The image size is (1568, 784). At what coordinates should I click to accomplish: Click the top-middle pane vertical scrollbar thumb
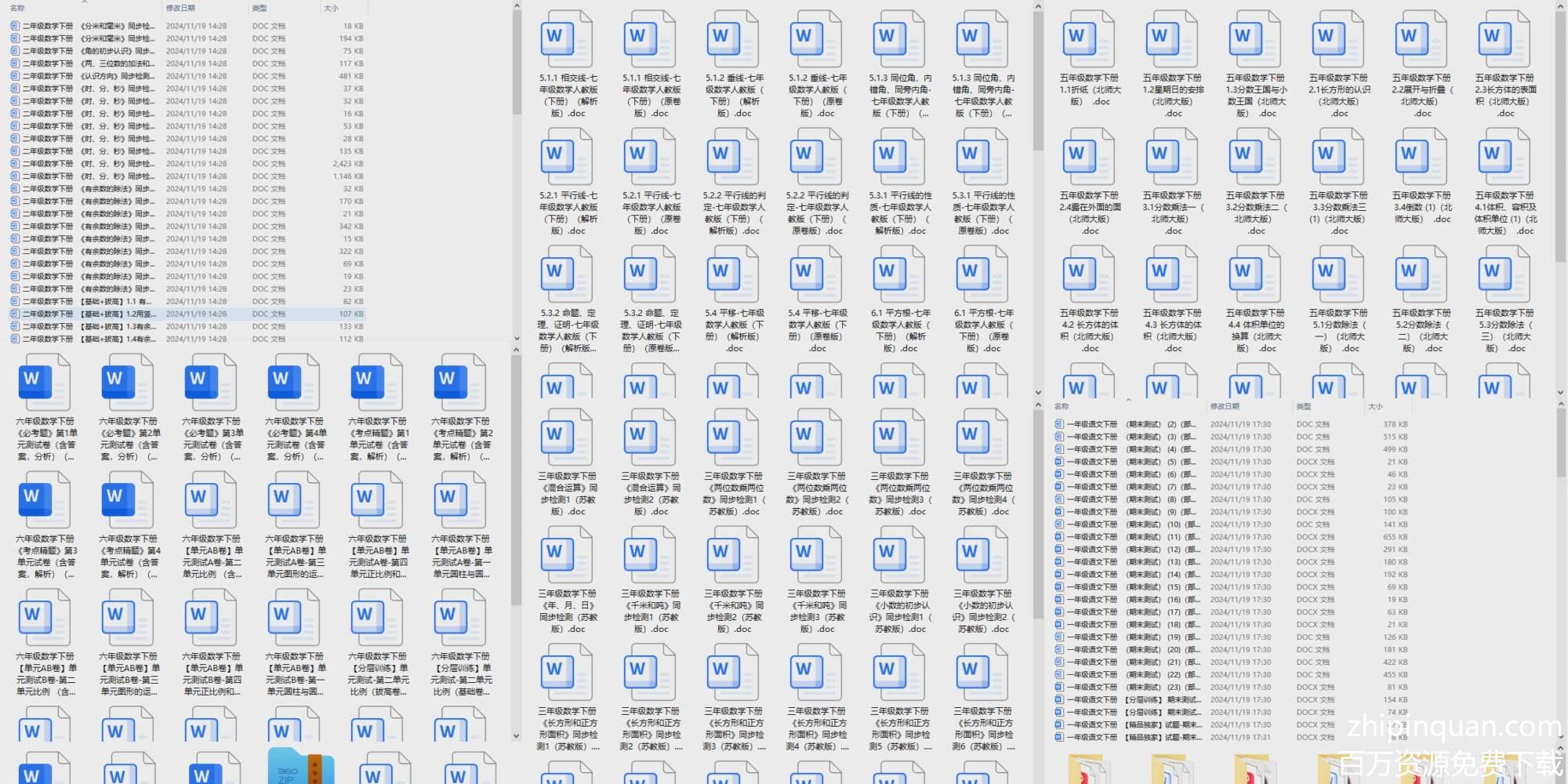[1038, 78]
